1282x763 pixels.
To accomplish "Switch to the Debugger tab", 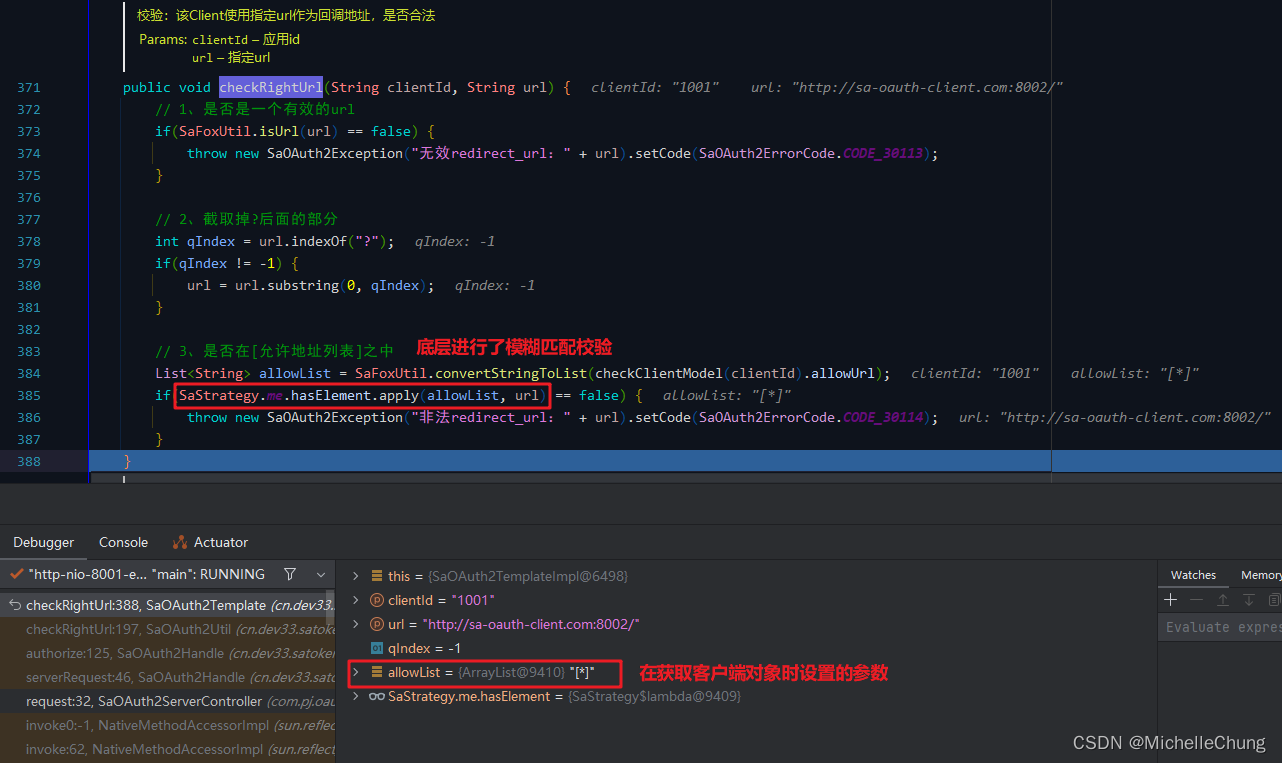I will 43,542.
